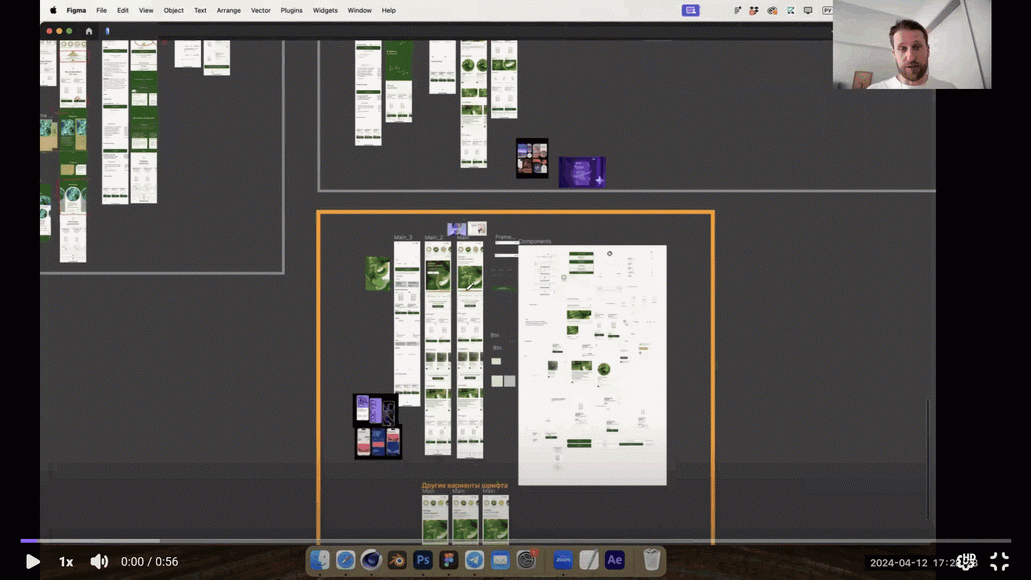Open Finder from the dock

[x=320, y=560]
